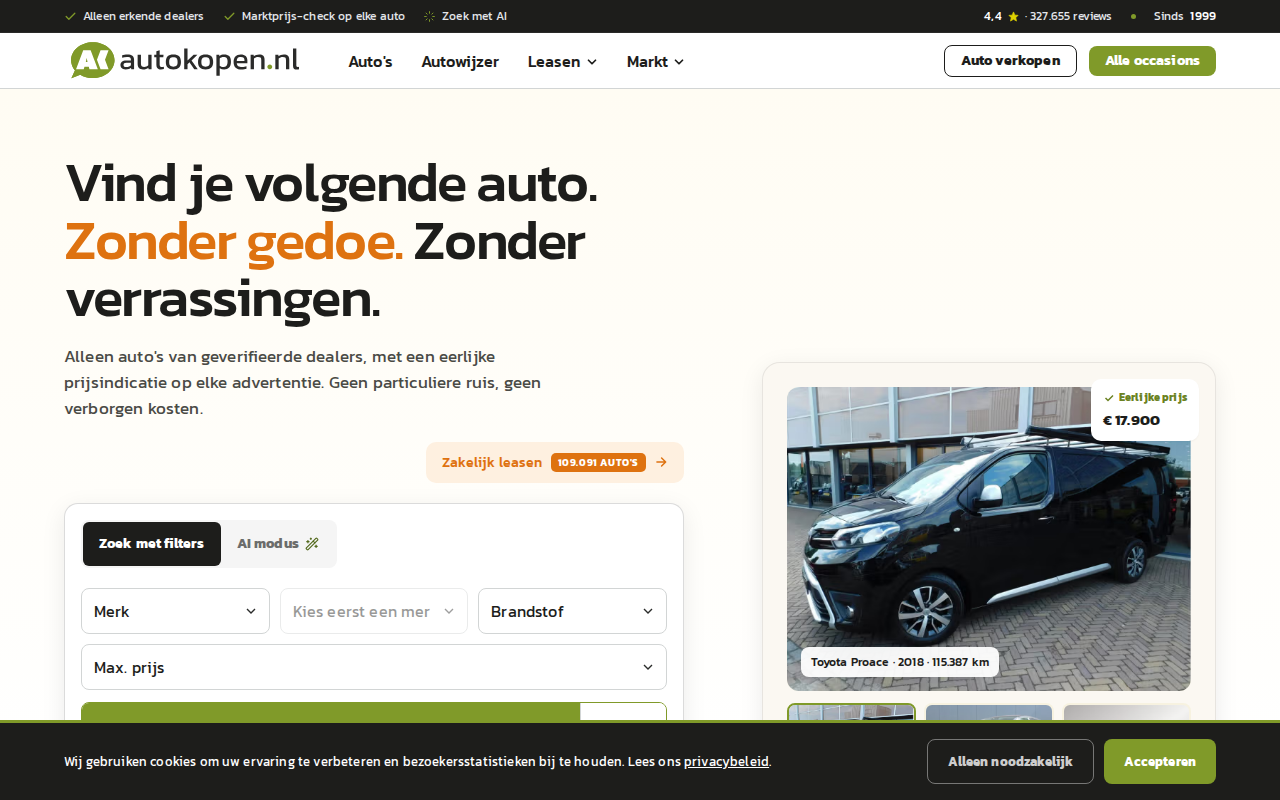
Task: Open the Autowijzer menu item
Action: [x=460, y=62]
